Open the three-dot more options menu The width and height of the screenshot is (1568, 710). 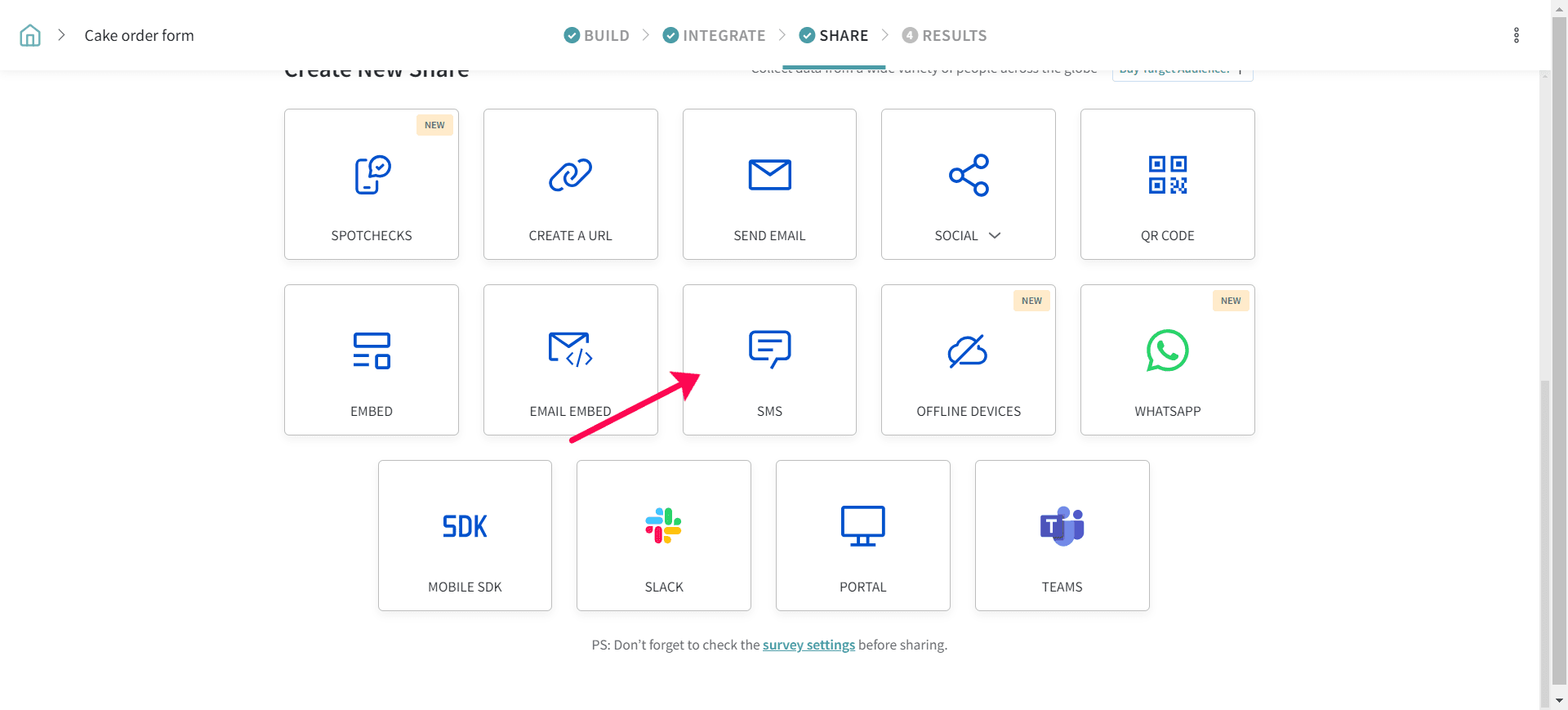point(1516,35)
